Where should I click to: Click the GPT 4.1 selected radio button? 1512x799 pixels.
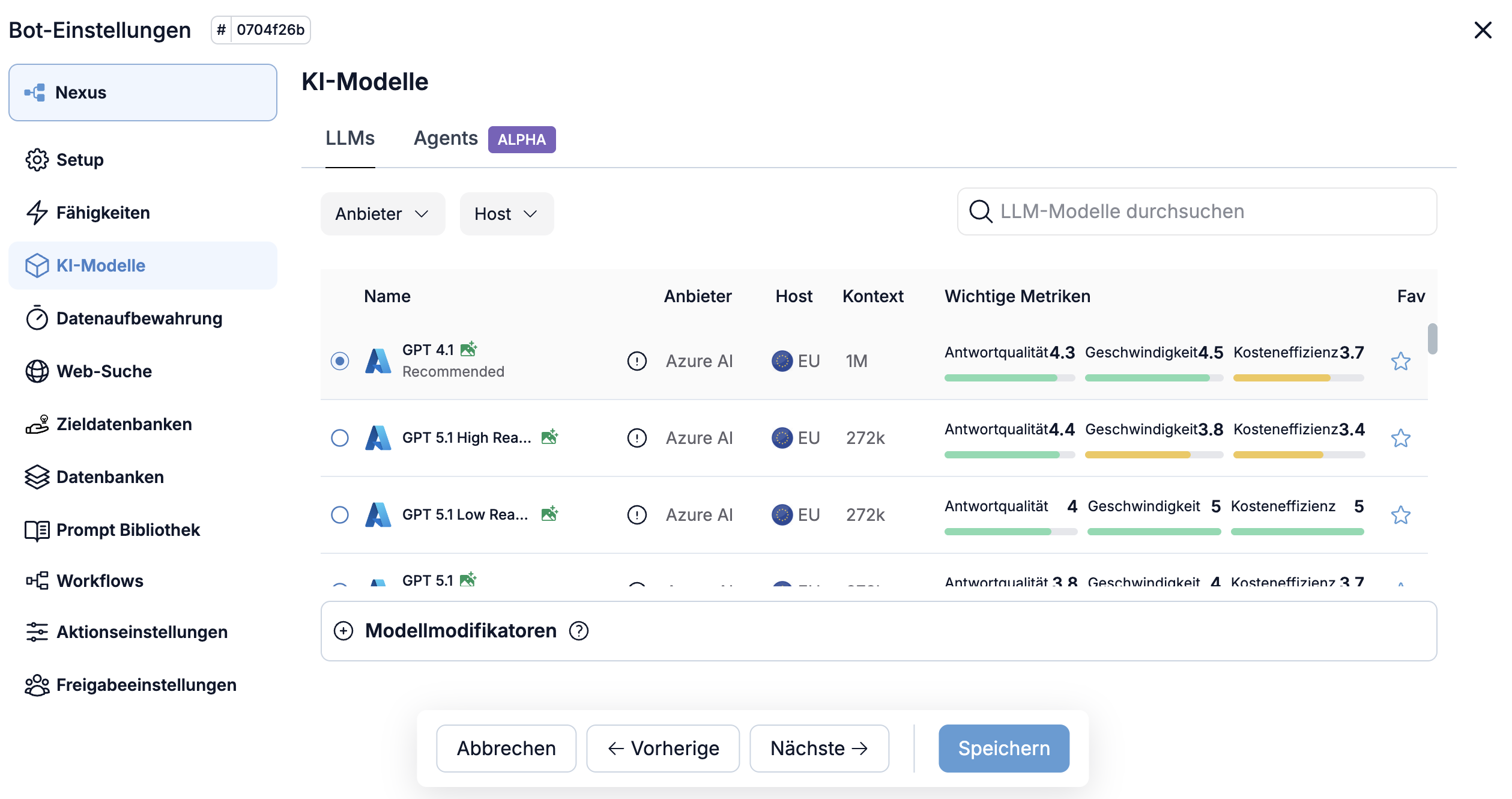pos(340,361)
